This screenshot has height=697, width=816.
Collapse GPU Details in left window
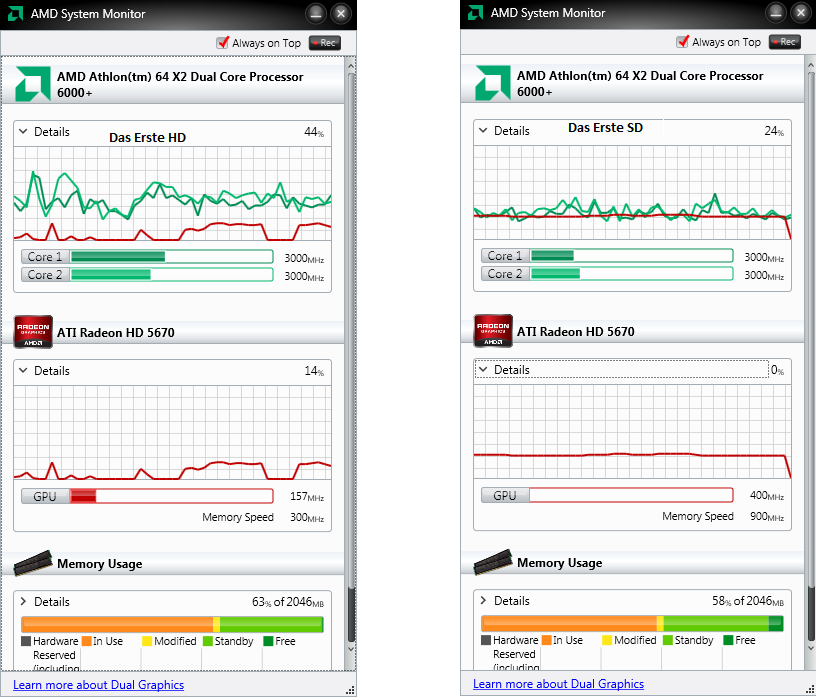23,371
